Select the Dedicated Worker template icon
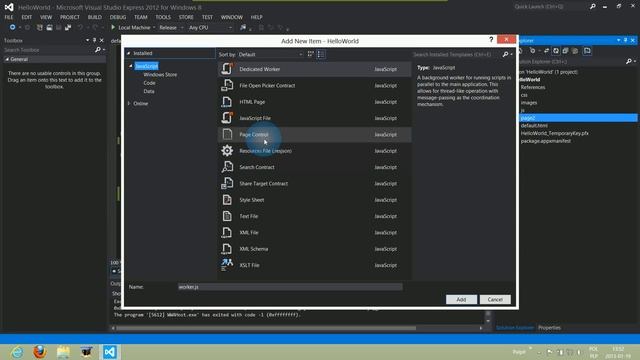The width and height of the screenshot is (640, 360). (227, 69)
